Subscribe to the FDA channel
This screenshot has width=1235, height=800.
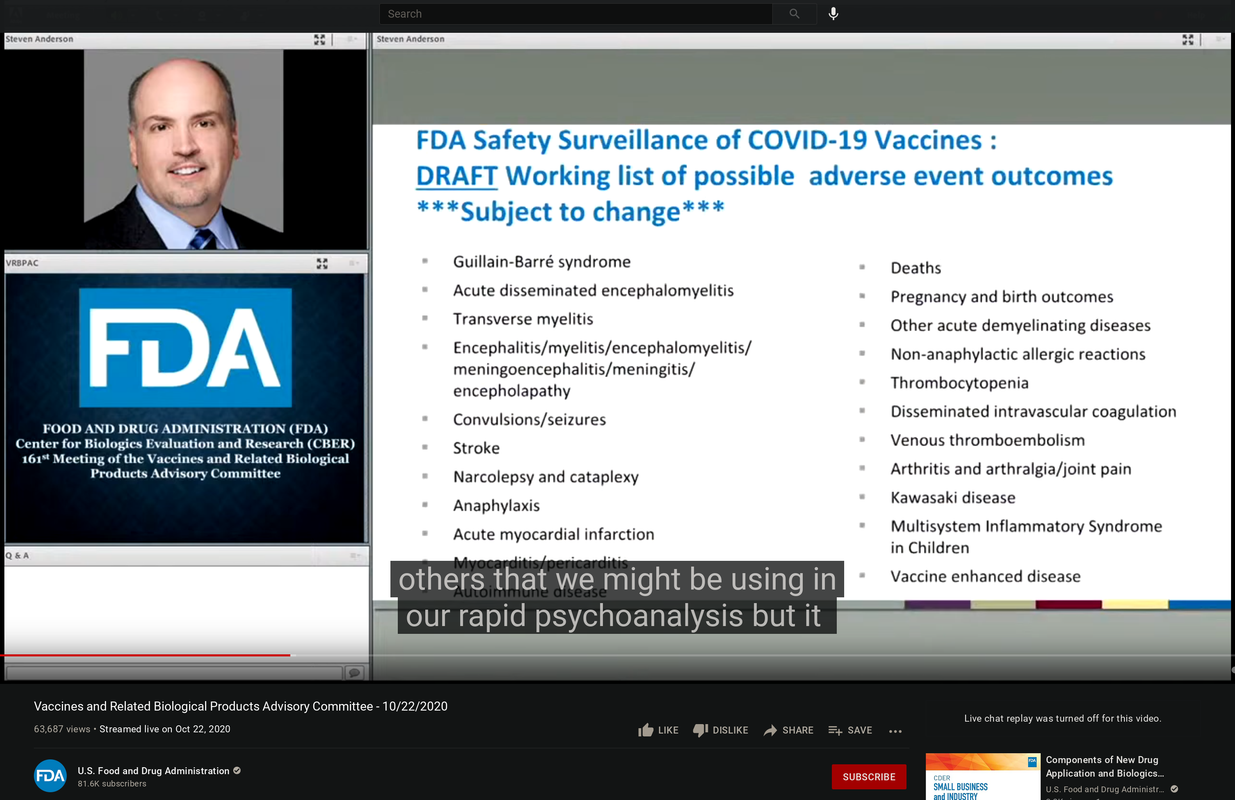(869, 777)
